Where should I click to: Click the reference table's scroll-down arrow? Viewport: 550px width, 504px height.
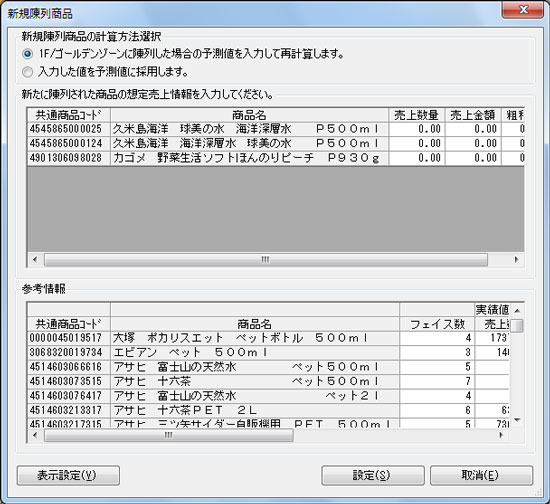coord(517,419)
